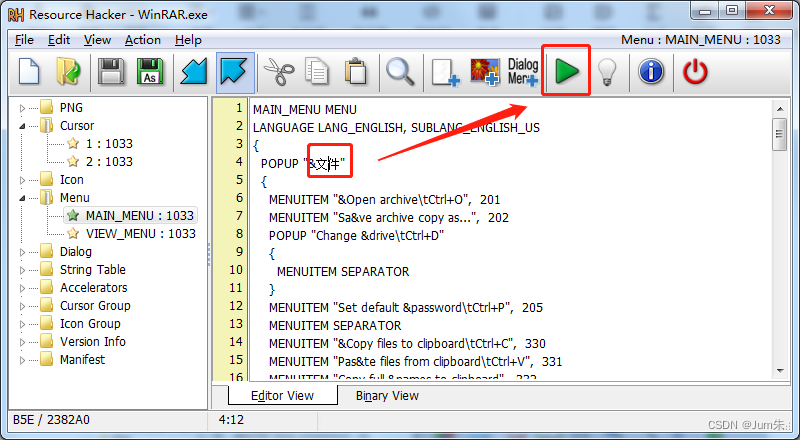Select cursor resource 2 : 1033
The width and height of the screenshot is (800, 440).
coord(109,162)
